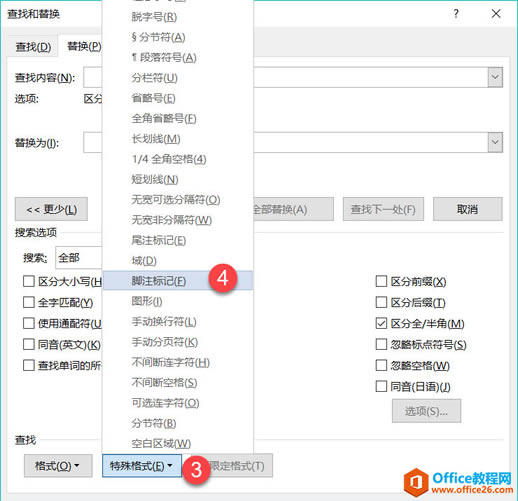Click the 全部替换(A) button
The width and height of the screenshot is (518, 501).
(x=293, y=209)
